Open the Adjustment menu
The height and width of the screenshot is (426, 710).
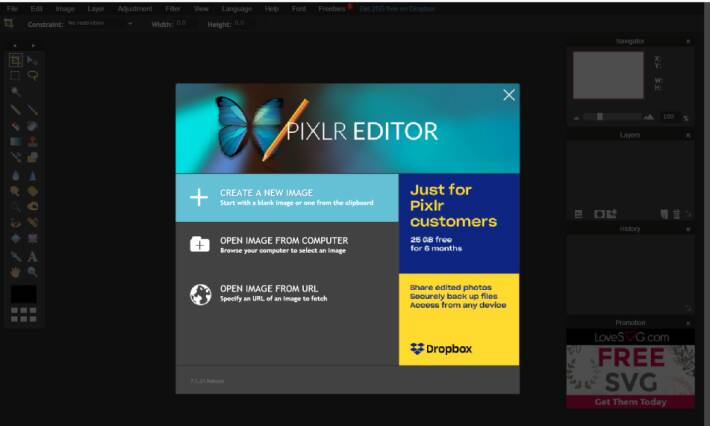click(135, 9)
